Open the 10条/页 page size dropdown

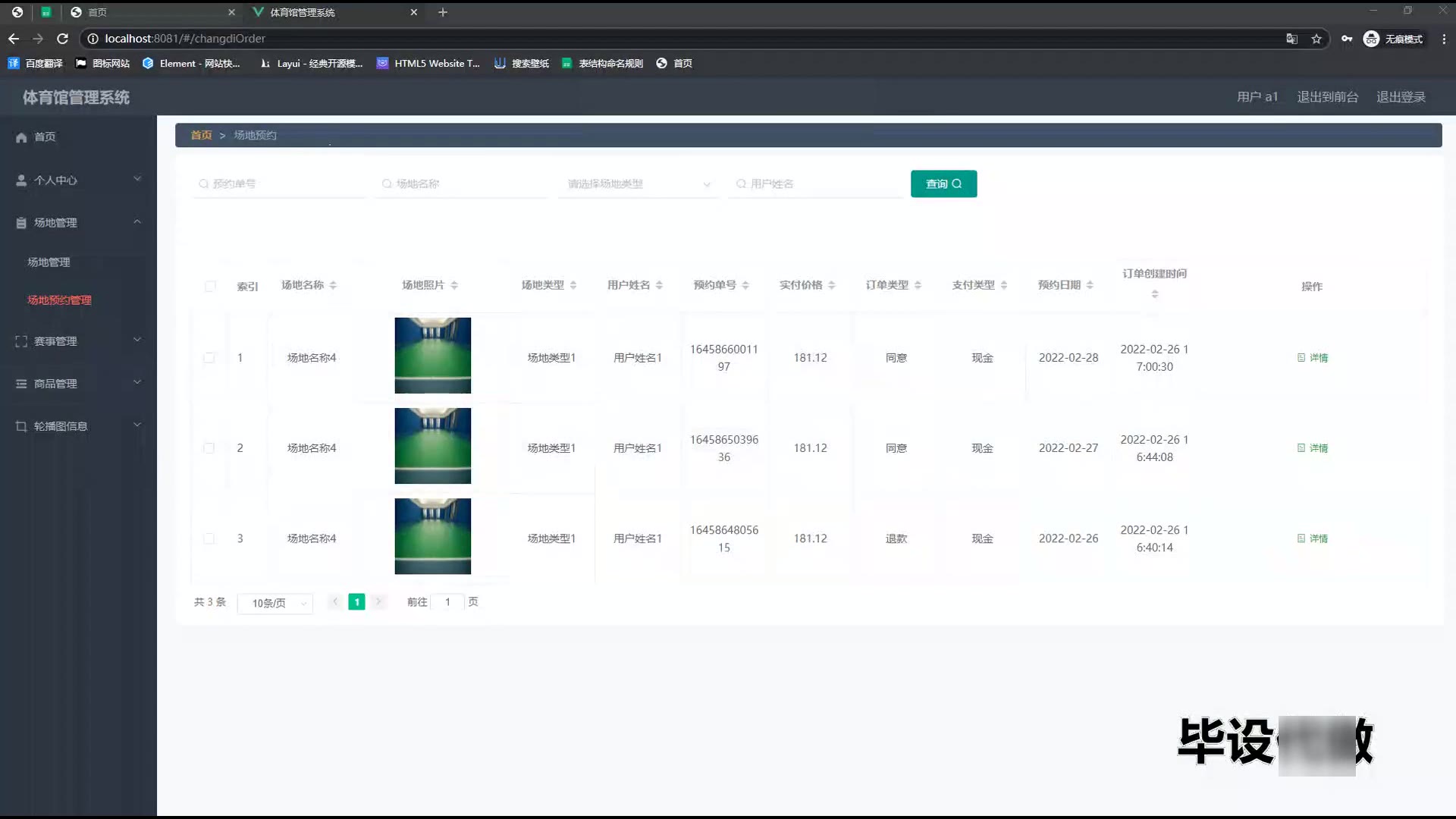(x=275, y=603)
